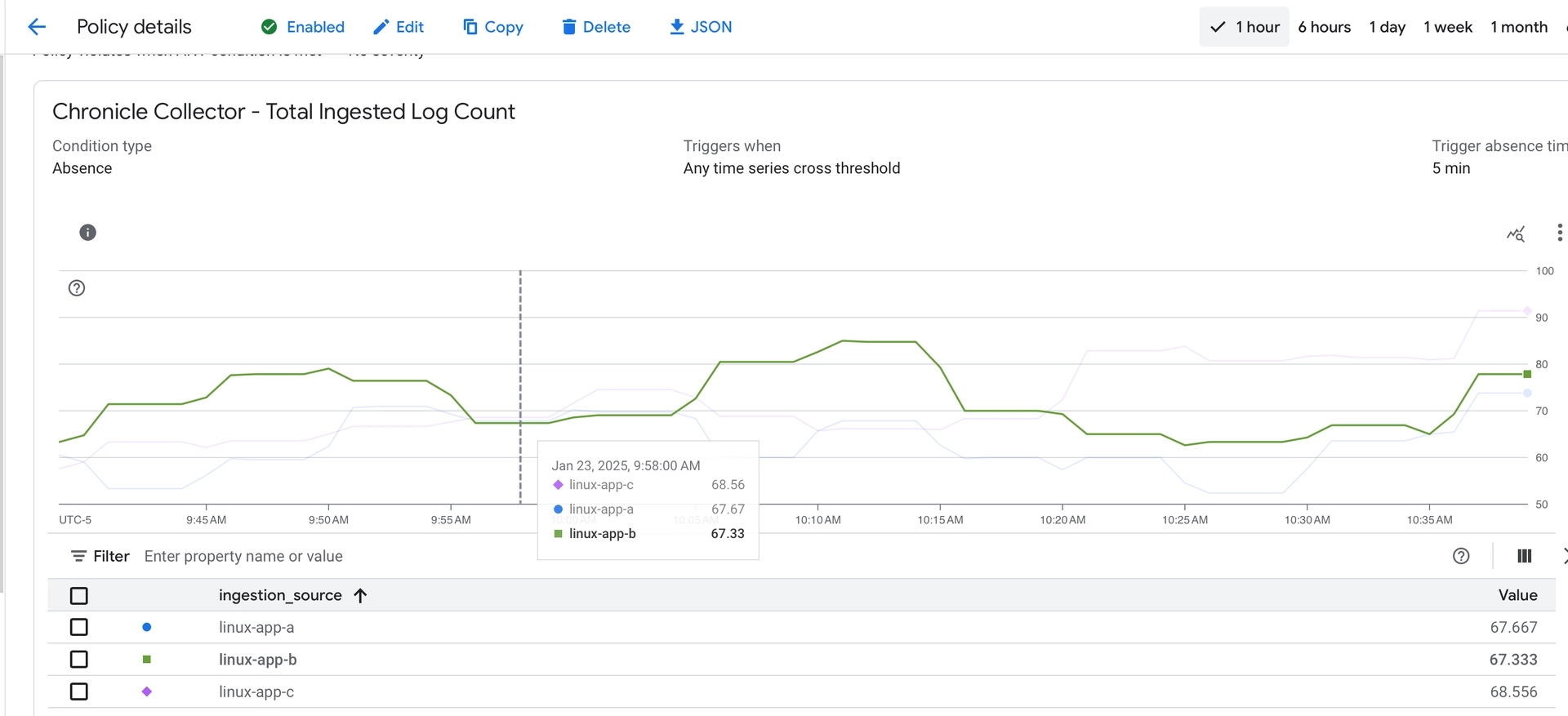The image size is (1568, 716).
Task: Click the 'Absence' condition type value
Action: click(82, 168)
